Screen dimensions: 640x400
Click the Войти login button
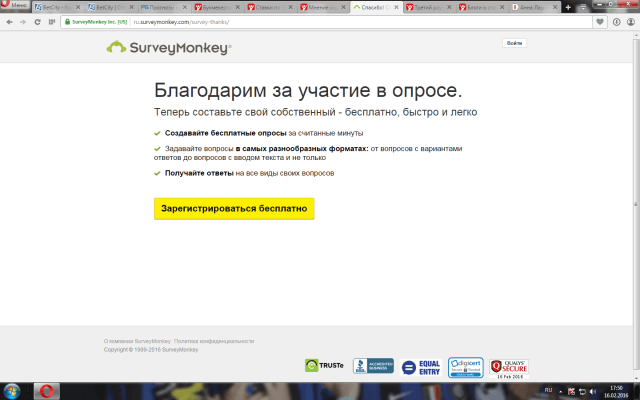point(514,45)
